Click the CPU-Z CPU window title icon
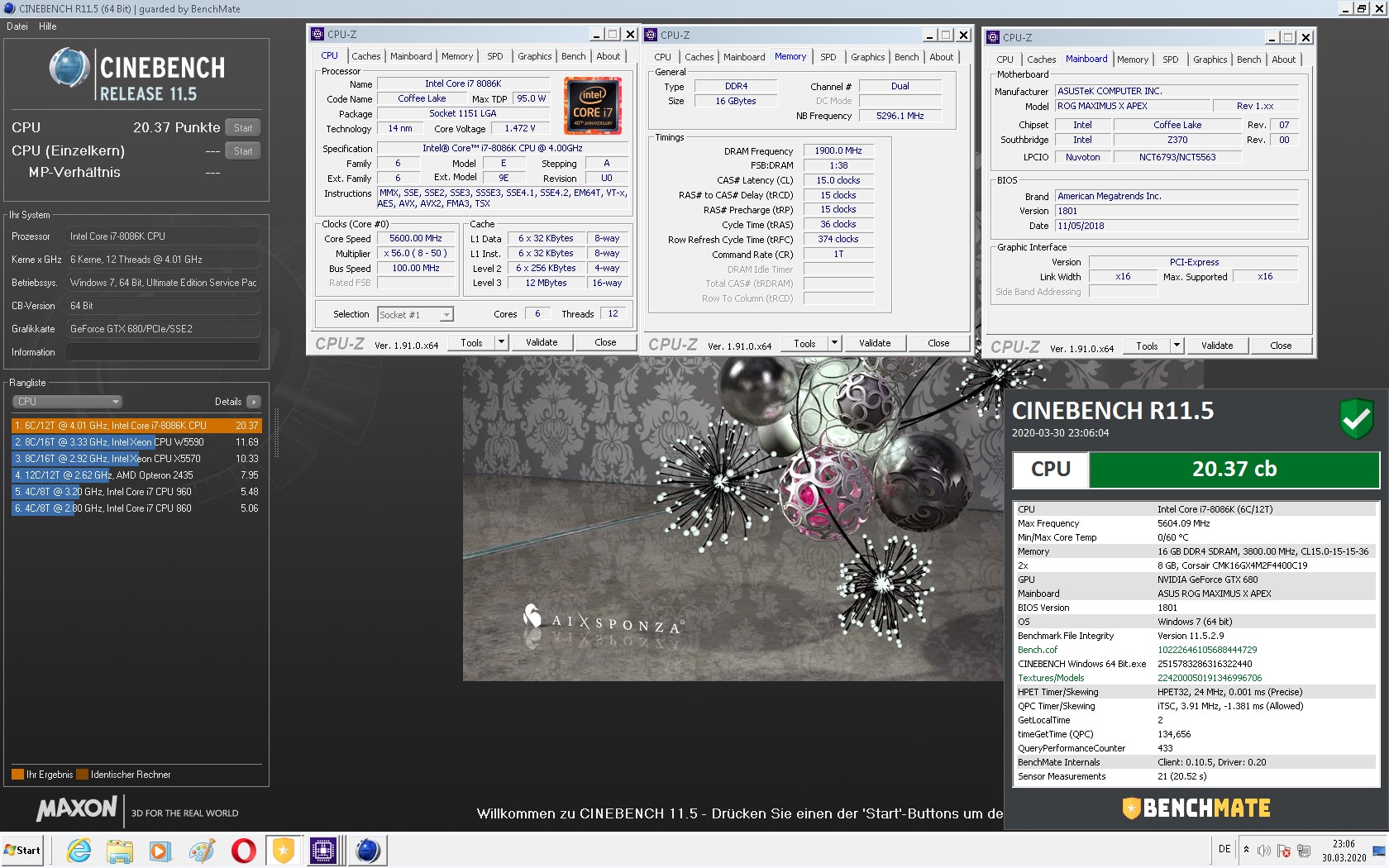1389x868 pixels. [317, 34]
